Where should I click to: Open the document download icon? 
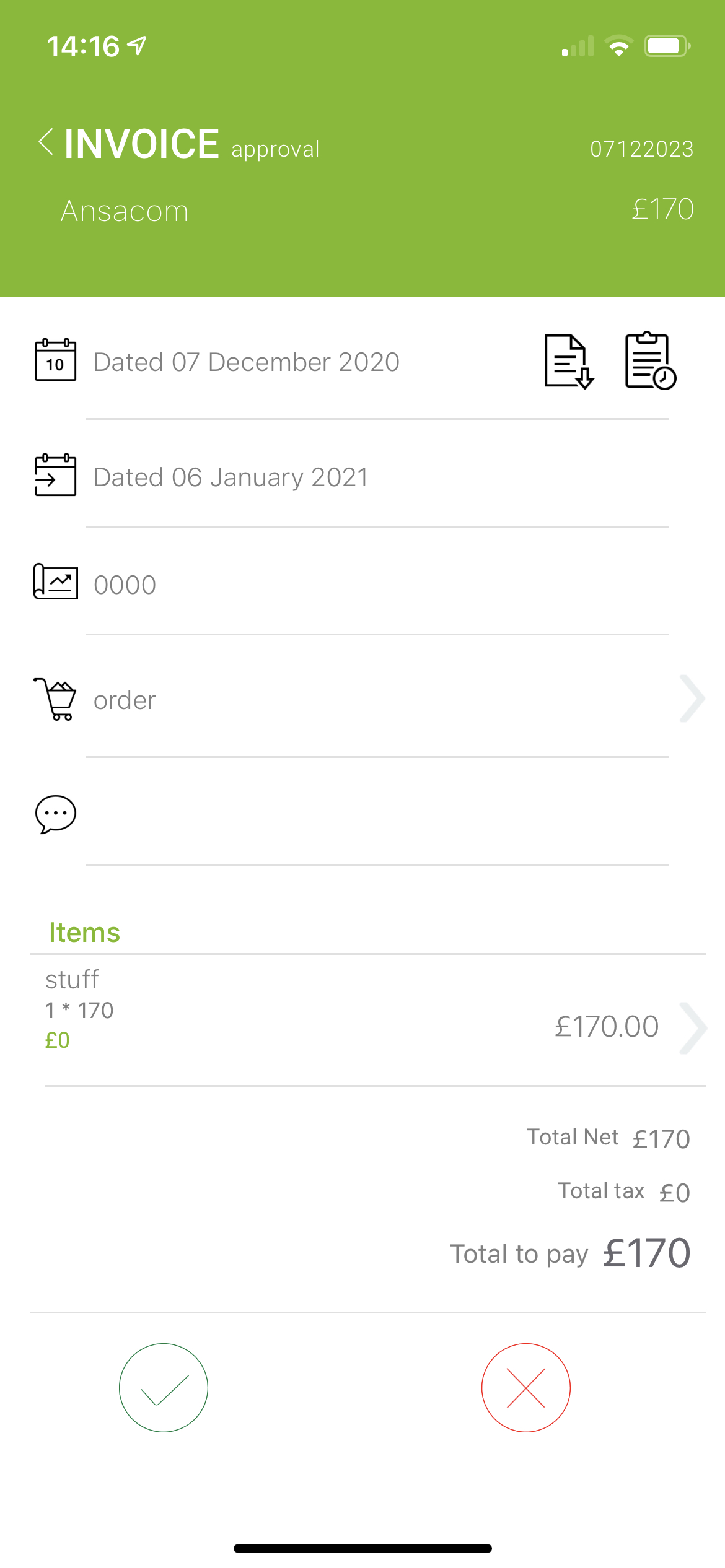point(569,362)
